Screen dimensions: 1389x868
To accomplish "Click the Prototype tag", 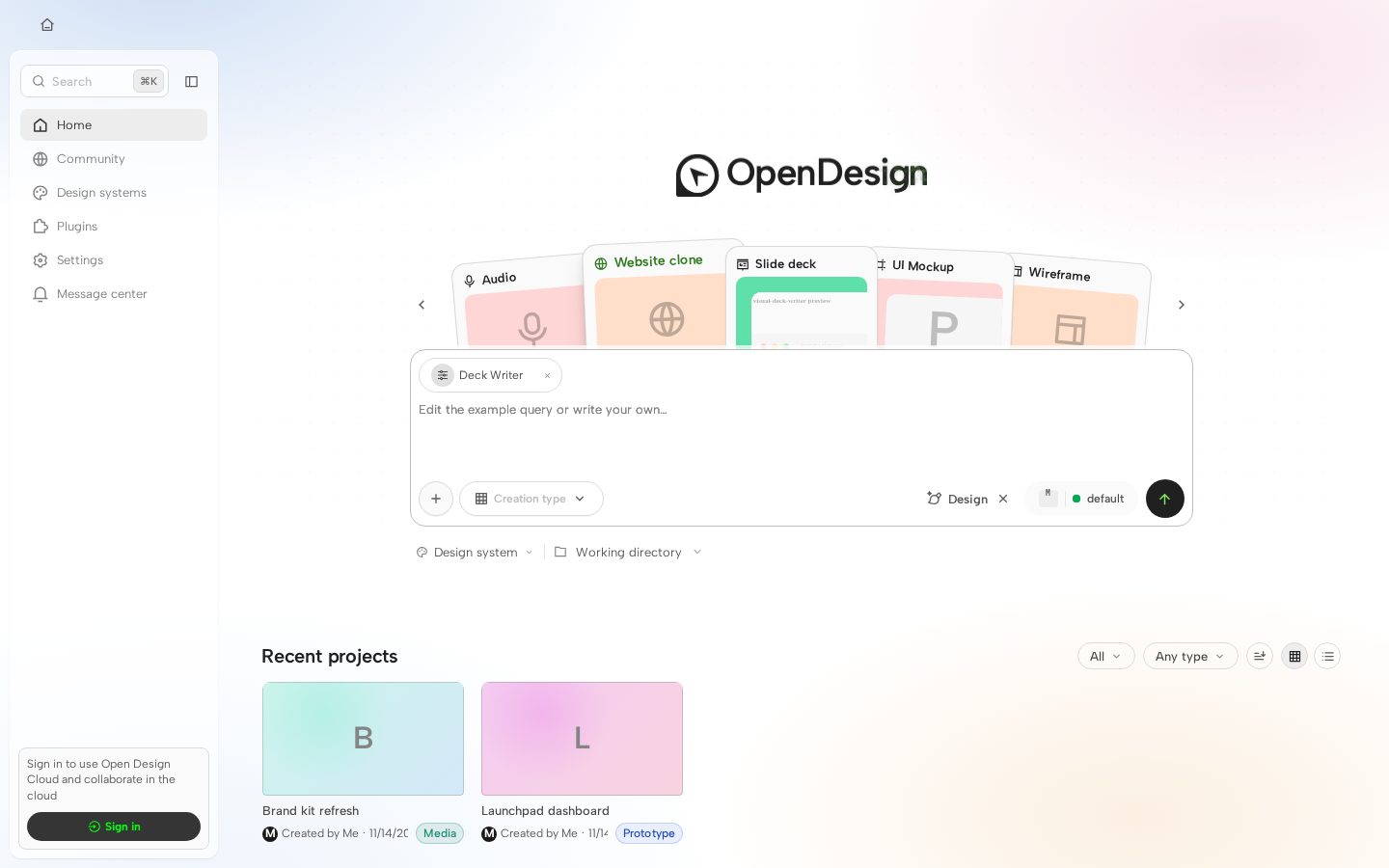I will [649, 833].
